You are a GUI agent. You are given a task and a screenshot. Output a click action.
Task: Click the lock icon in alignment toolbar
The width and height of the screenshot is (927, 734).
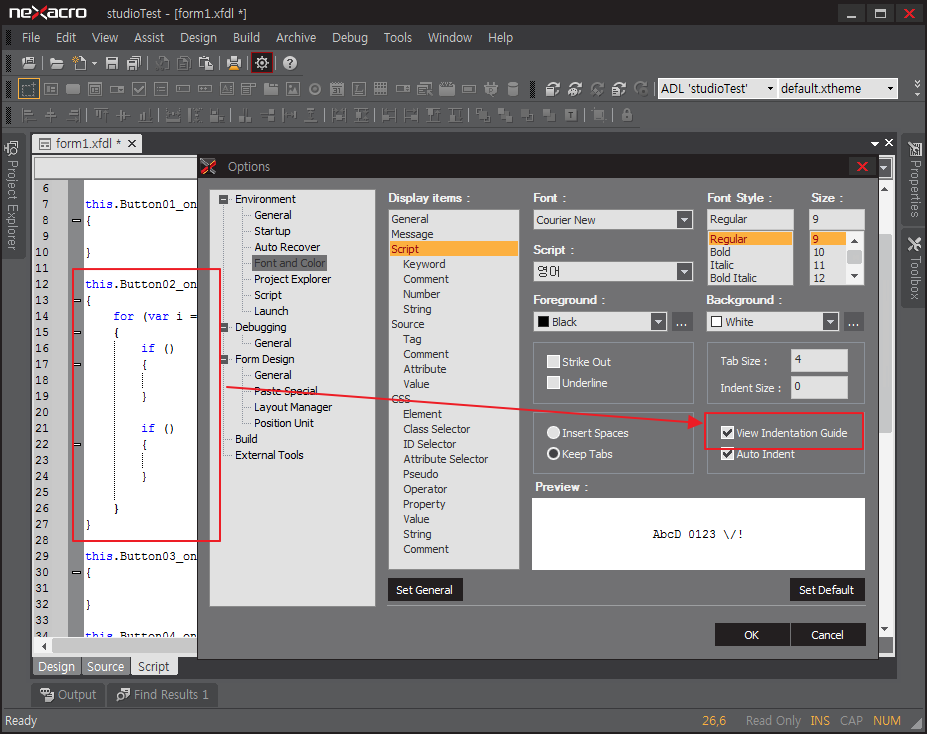coord(627,115)
